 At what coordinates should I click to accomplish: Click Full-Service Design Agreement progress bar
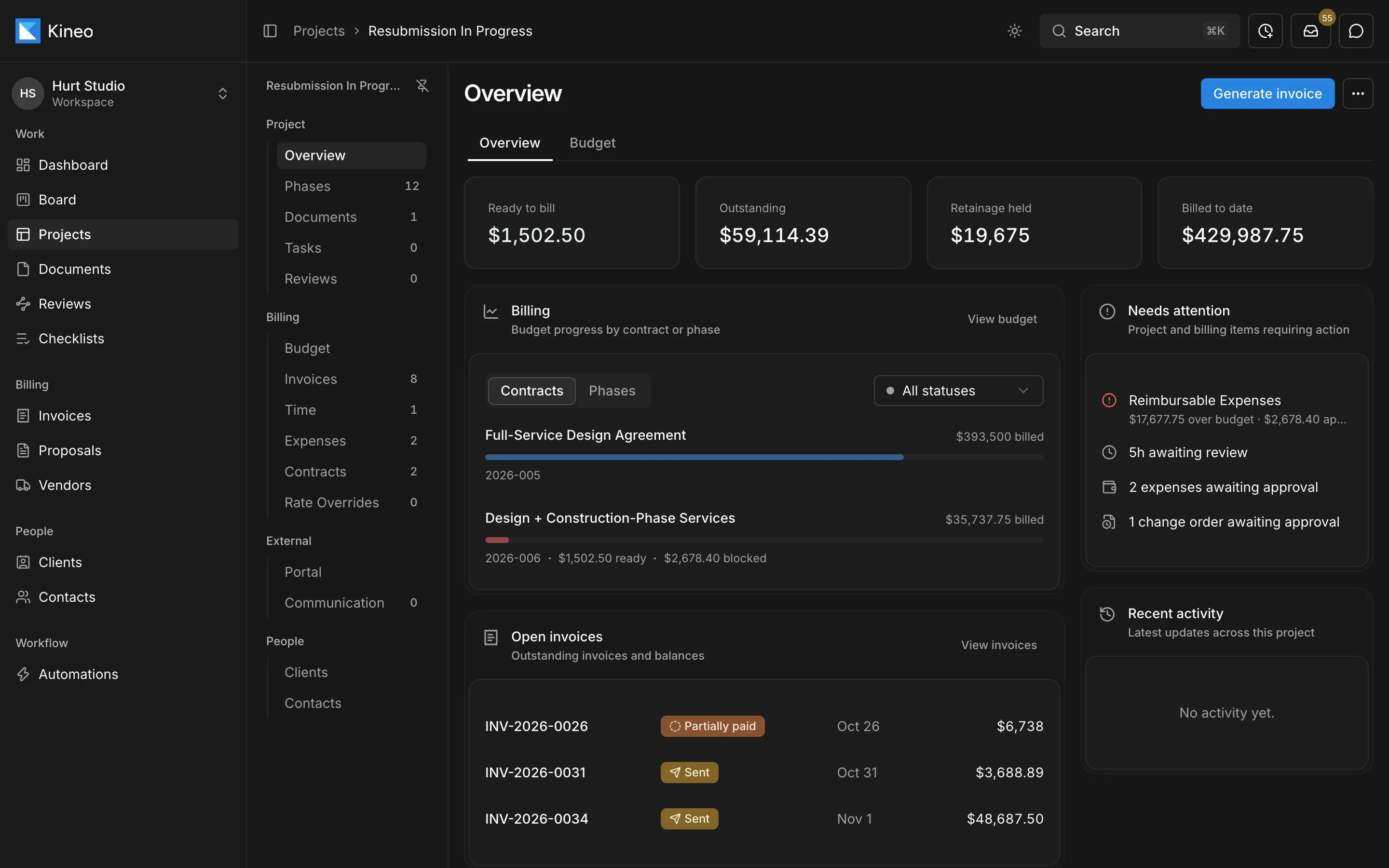[764, 458]
